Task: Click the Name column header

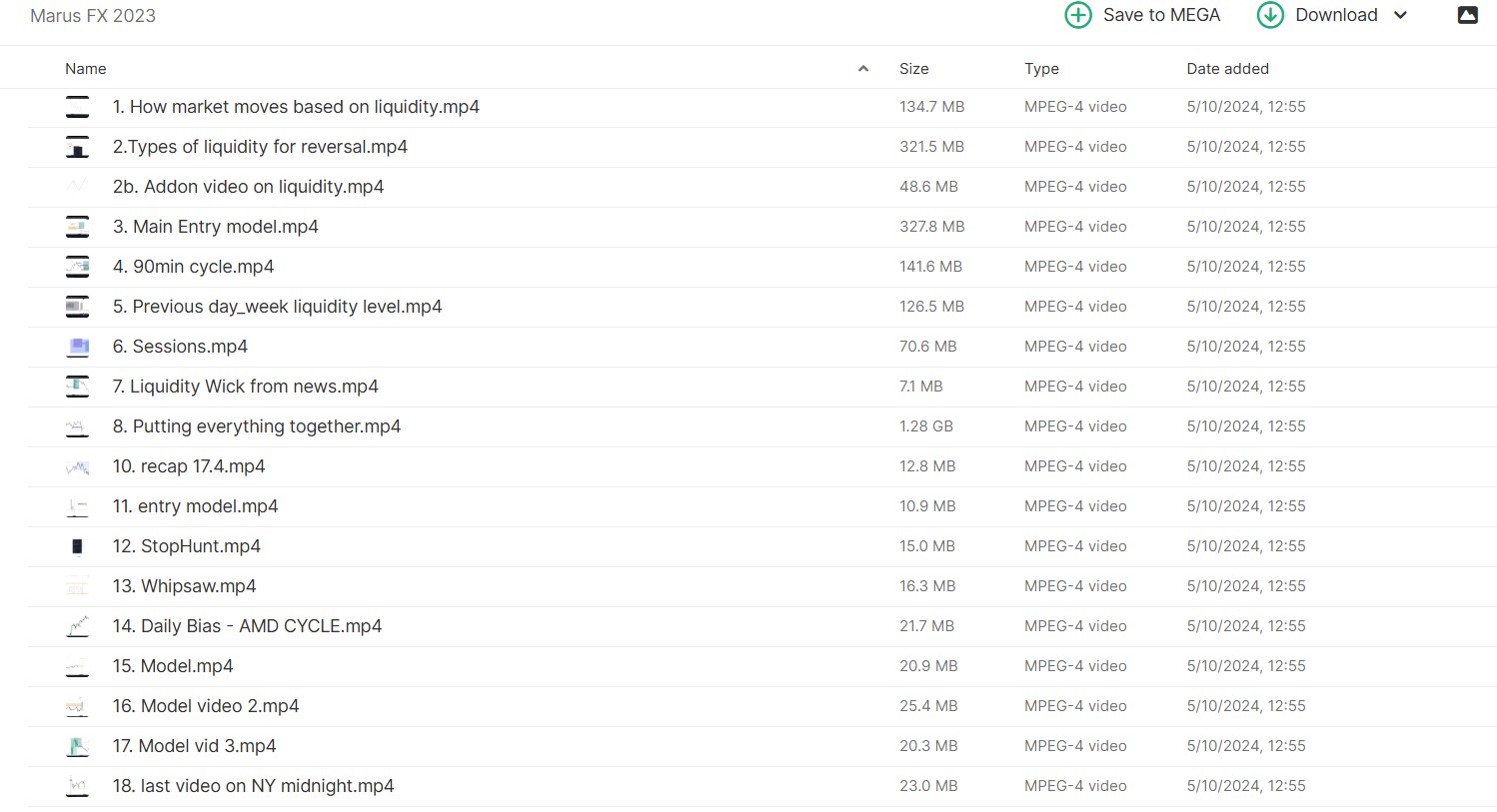Action: pos(86,69)
